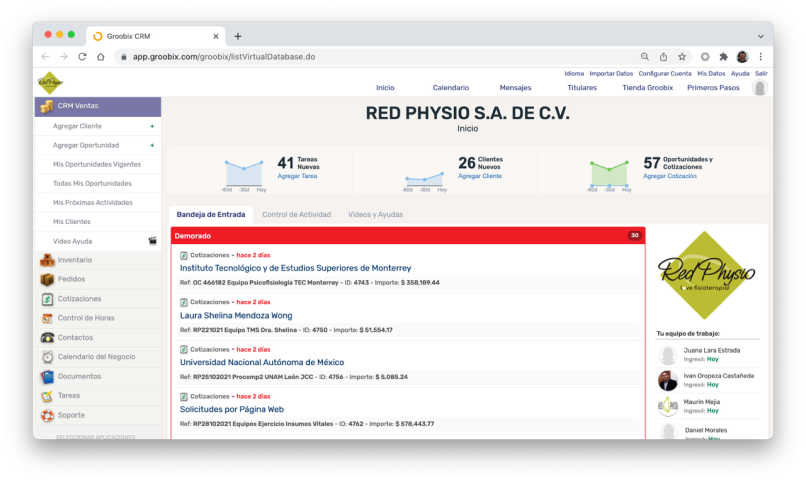Screen dimensions: 806x482
Task: Click the browser share icon
Action: (664, 57)
